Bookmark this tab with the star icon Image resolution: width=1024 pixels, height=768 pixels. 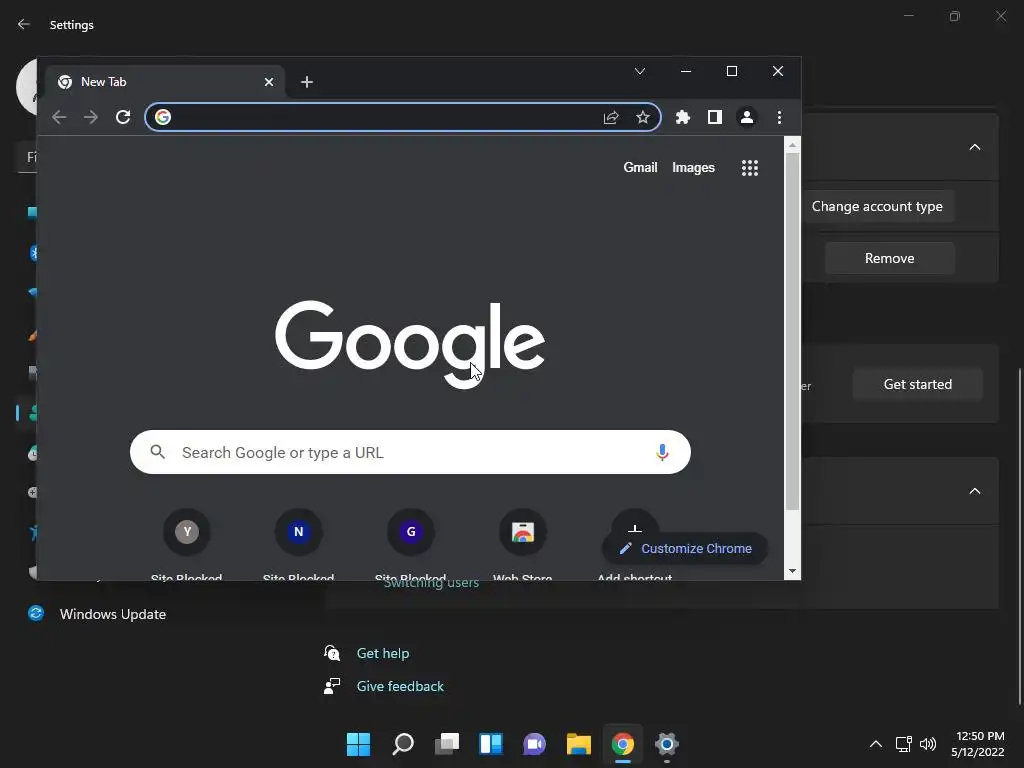coord(643,117)
